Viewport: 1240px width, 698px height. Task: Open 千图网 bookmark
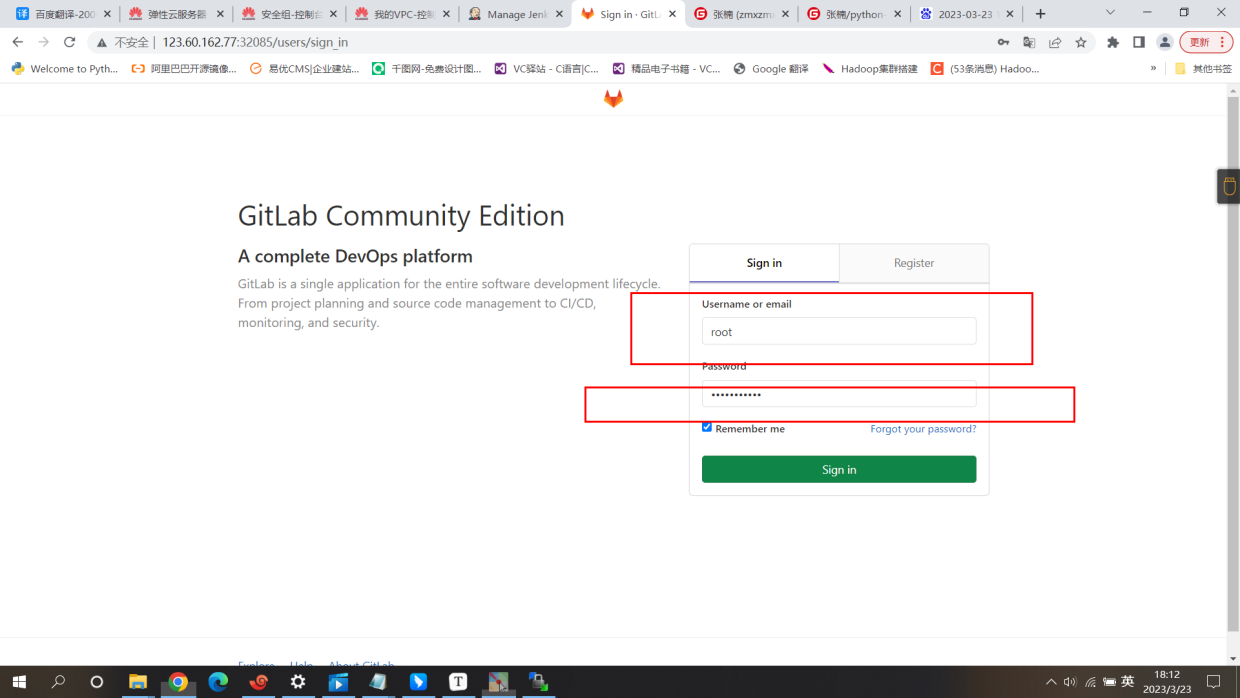pos(427,69)
